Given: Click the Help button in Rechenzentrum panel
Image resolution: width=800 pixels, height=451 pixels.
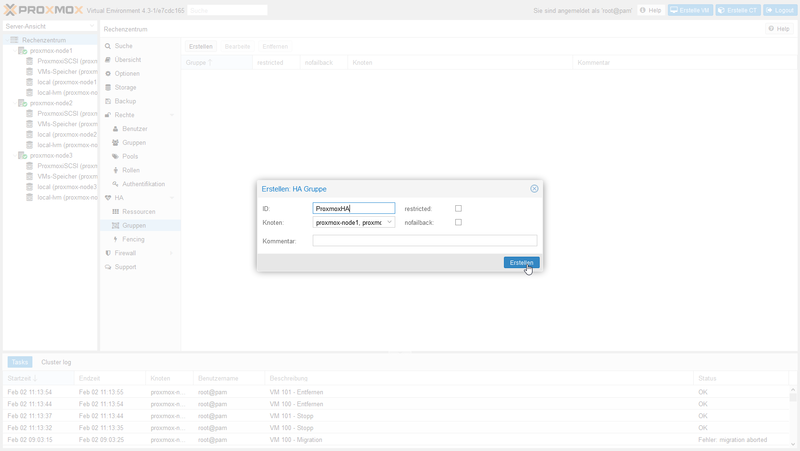Looking at the screenshot, I should point(779,29).
